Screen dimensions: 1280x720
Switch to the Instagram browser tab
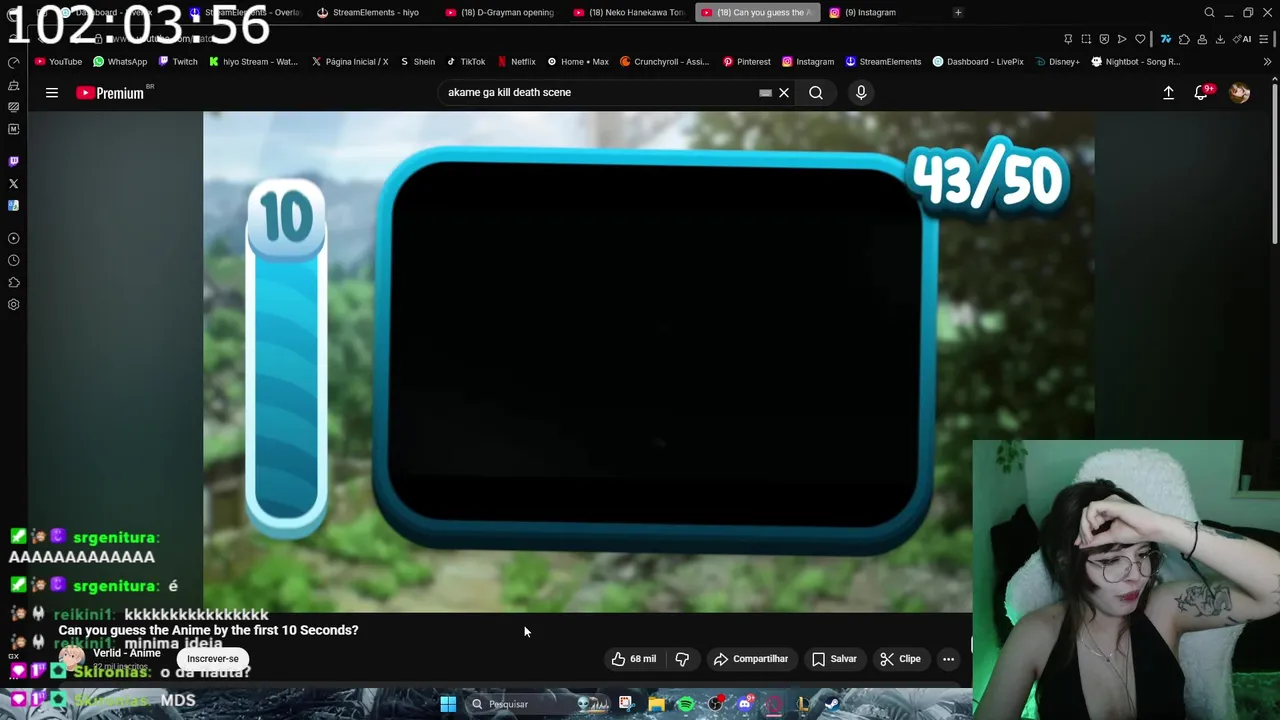pyautogui.click(x=870, y=12)
